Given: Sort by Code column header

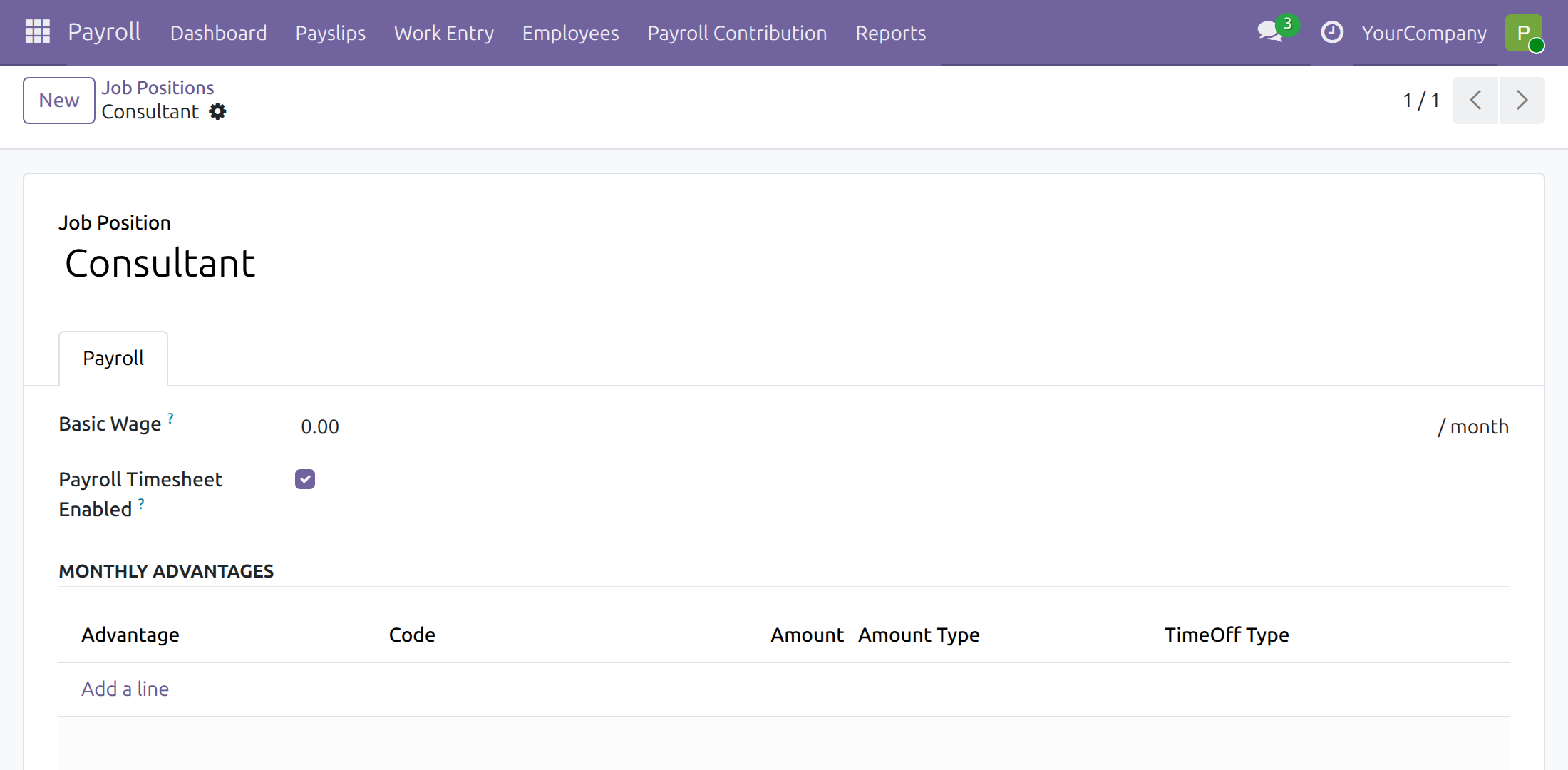Looking at the screenshot, I should click(x=412, y=635).
